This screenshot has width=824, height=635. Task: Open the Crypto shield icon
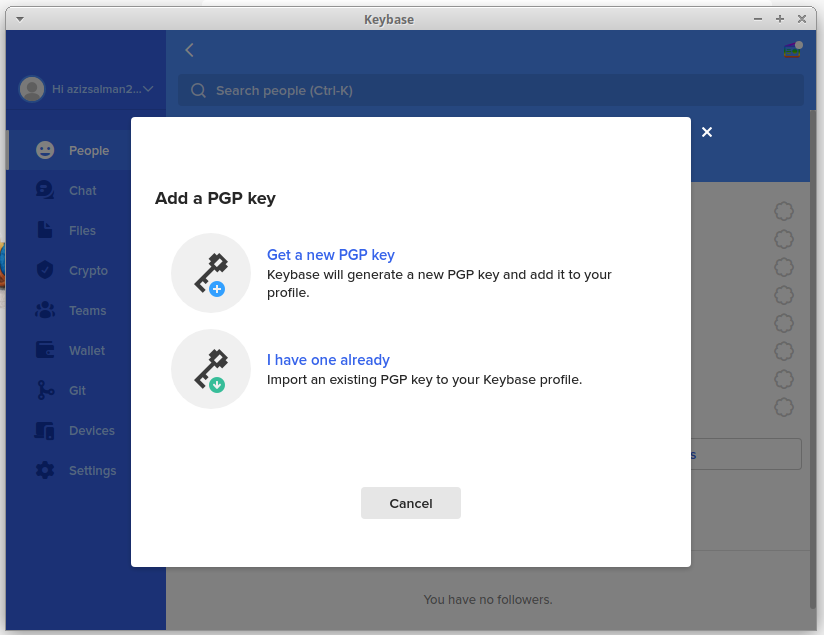45,270
